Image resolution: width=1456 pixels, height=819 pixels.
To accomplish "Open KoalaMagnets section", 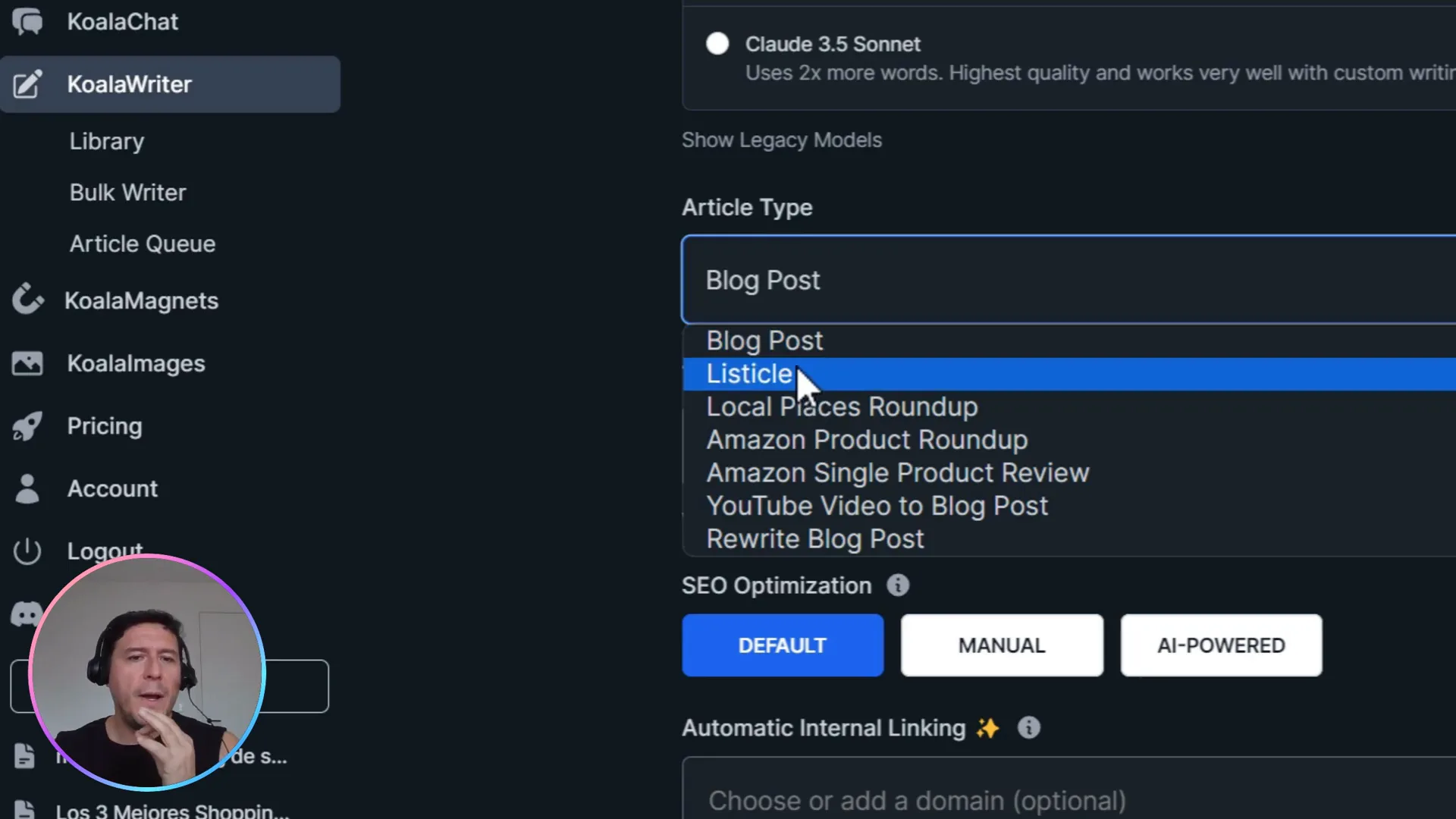I will [x=141, y=301].
